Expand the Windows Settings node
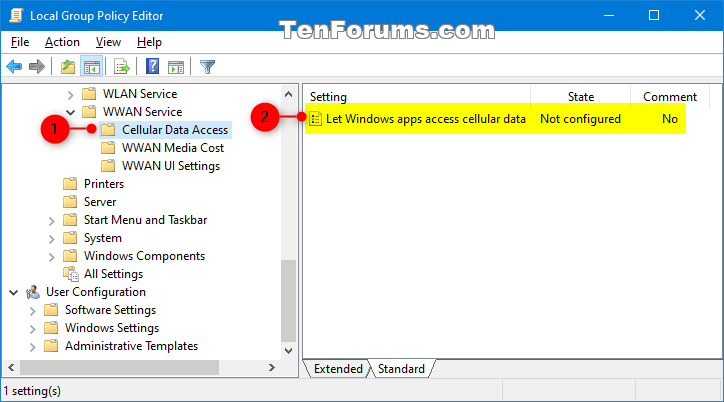Viewport: 724px width, 402px height. (32, 329)
